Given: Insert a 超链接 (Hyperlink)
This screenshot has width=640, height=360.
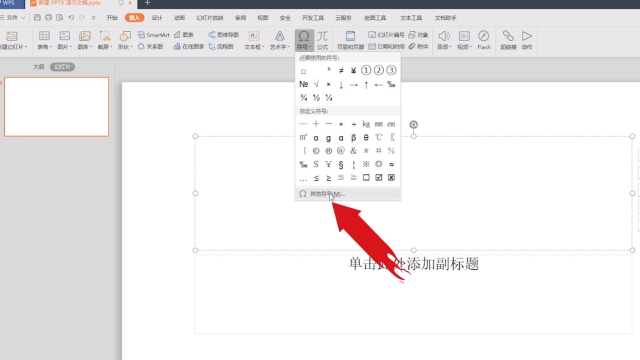Looking at the screenshot, I should click(508, 40).
